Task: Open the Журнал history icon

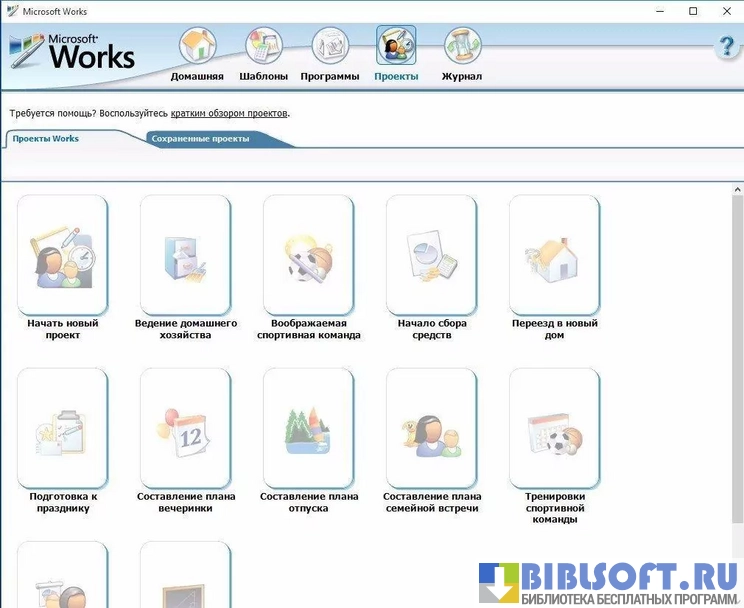Action: tap(462, 47)
